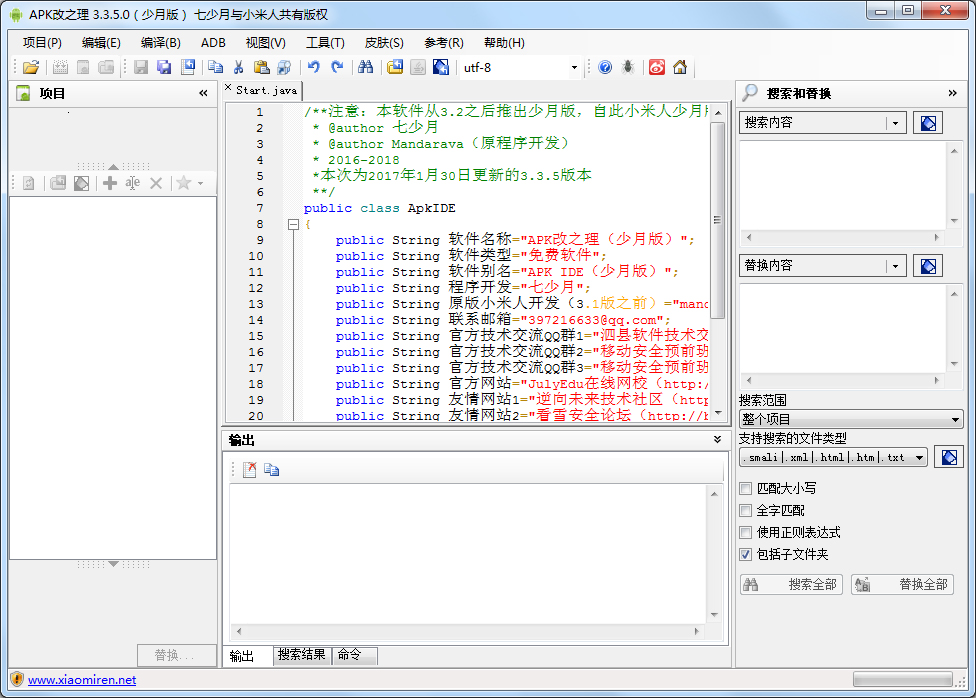Click the Paste icon in the toolbar
This screenshot has height=698, width=976.
(261, 67)
